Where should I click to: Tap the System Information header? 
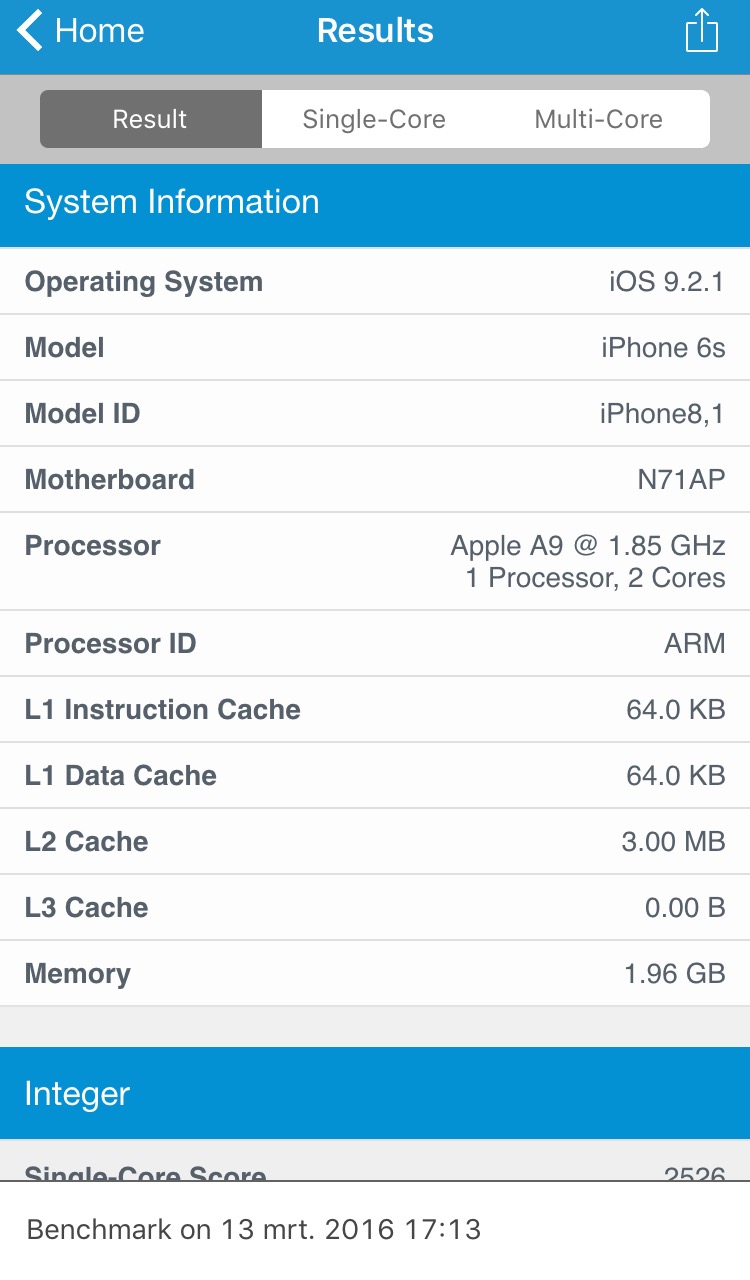tap(375, 203)
